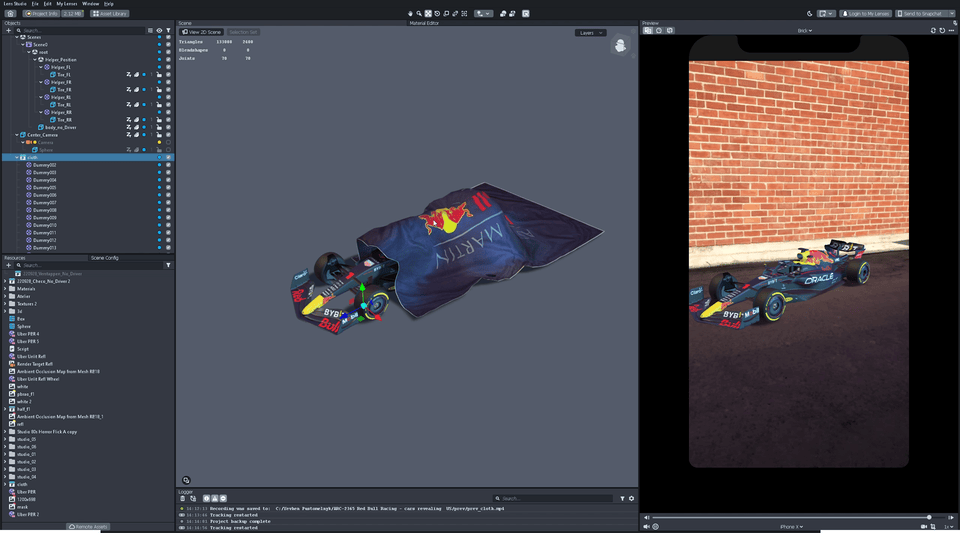Switch to the Scene Config tab
960x533 pixels.
click(x=105, y=258)
